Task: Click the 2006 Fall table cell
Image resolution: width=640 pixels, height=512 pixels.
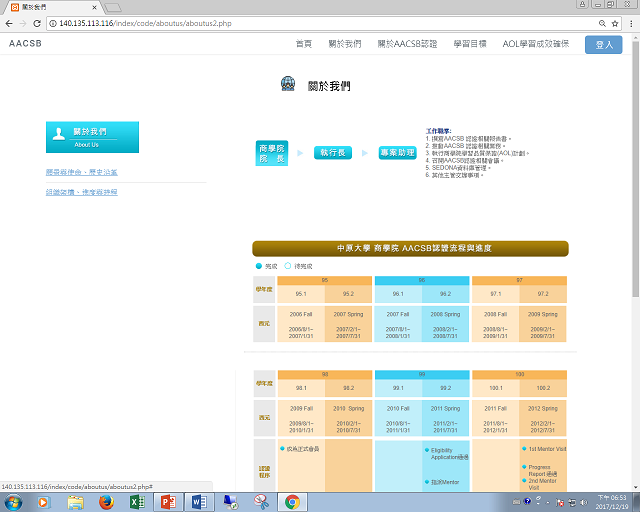Action: click(301, 324)
